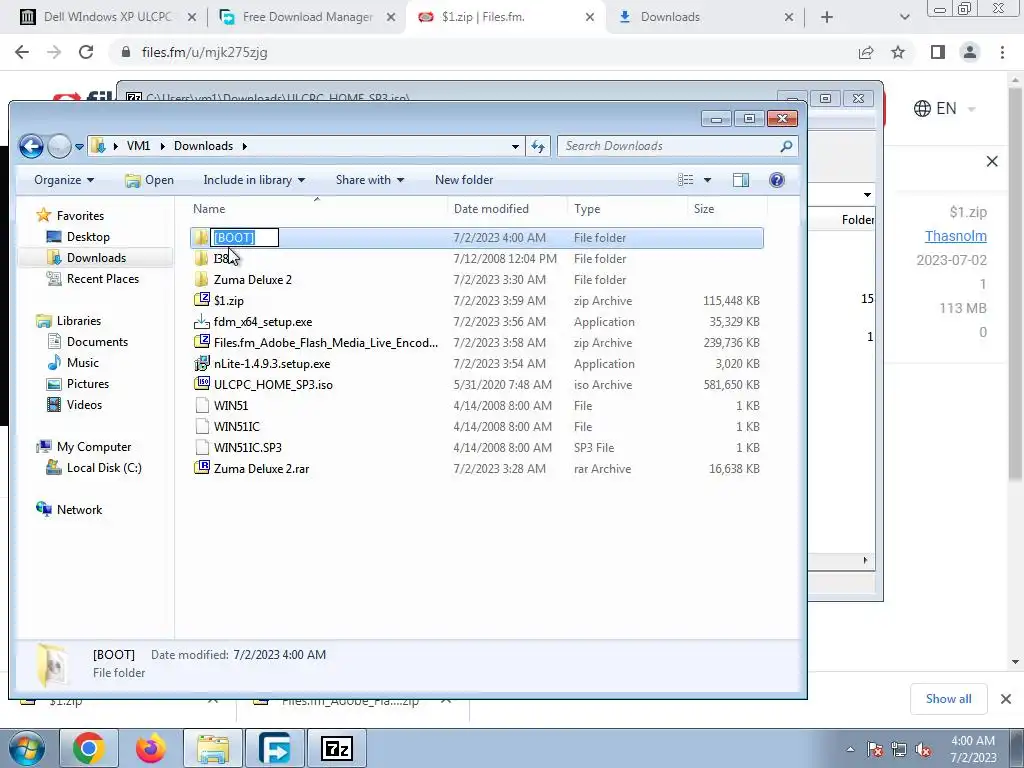This screenshot has height=768, width=1024.
Task: Select the WIN51IC.SP3 file
Action: (x=248, y=447)
